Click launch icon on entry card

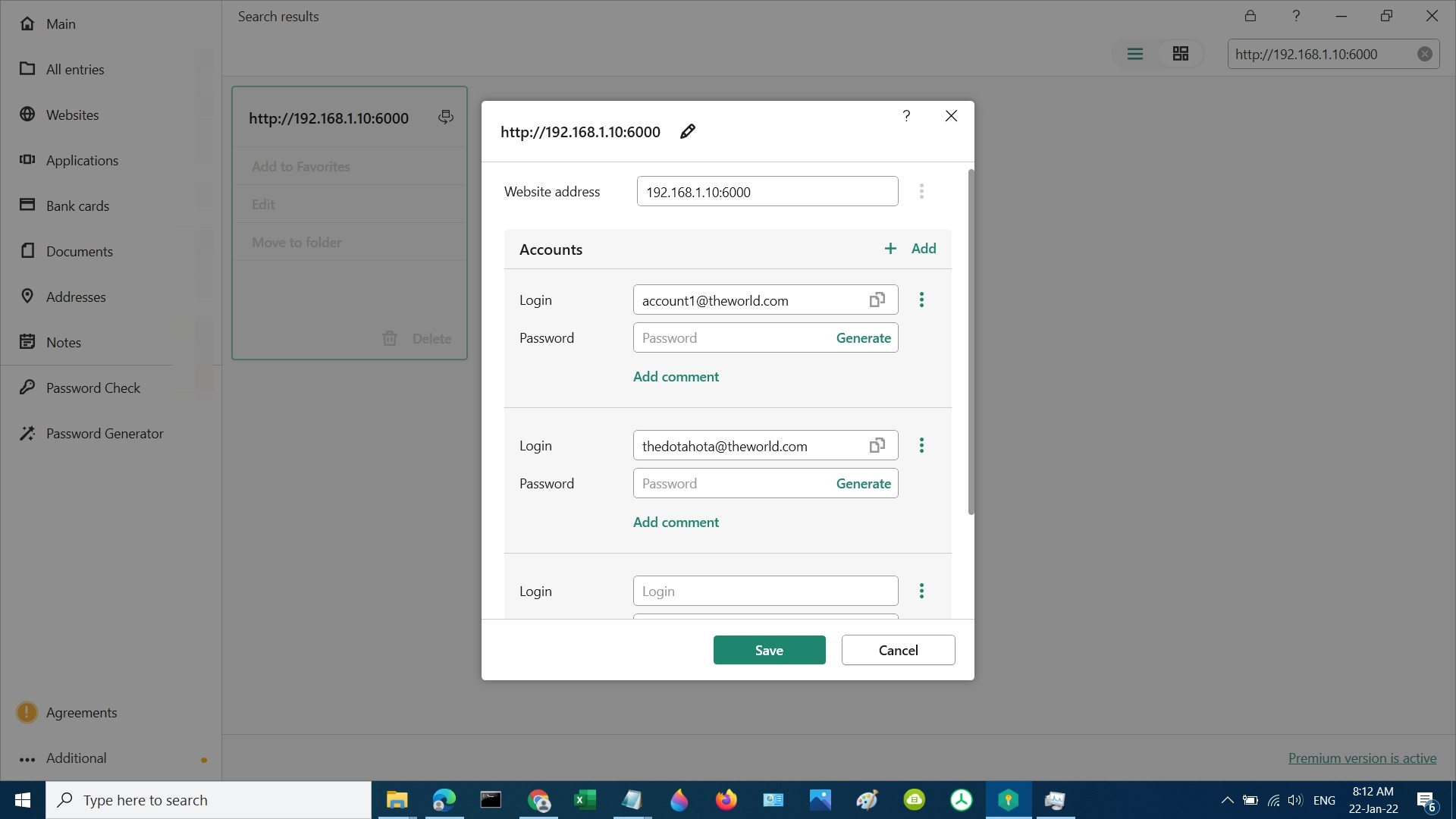click(x=446, y=117)
